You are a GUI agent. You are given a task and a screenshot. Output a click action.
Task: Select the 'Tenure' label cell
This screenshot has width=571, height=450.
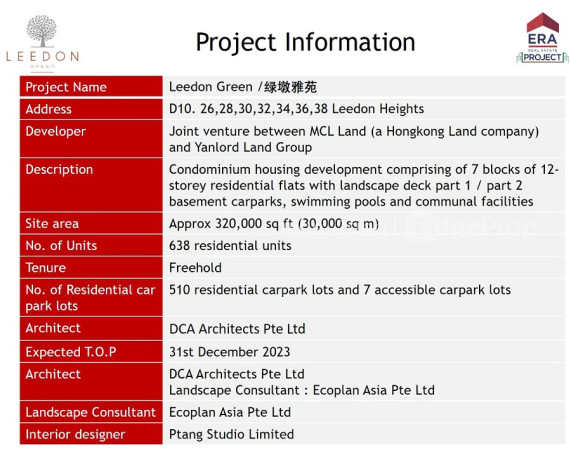click(91, 268)
